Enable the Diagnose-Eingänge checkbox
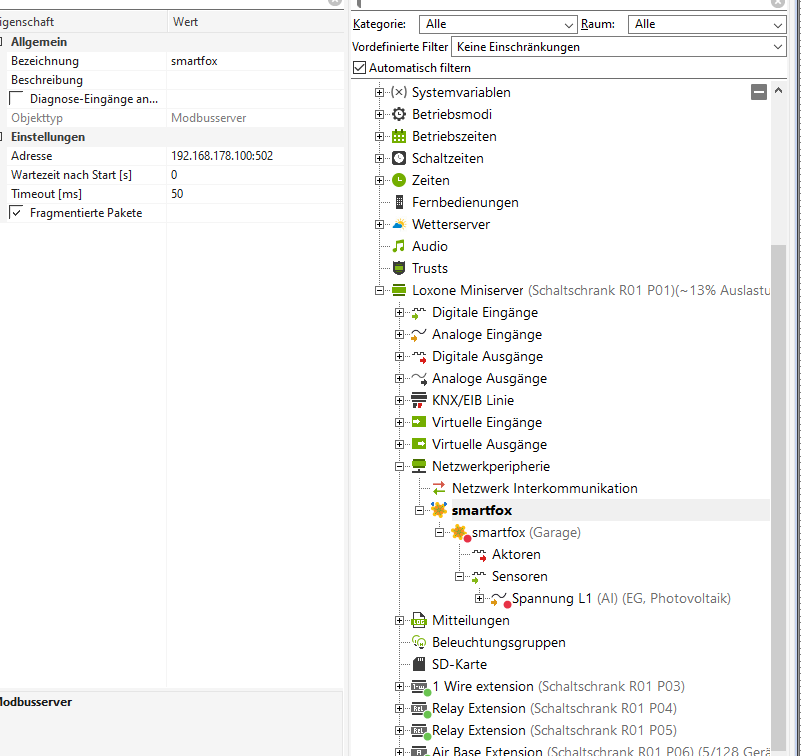This screenshot has height=756, width=801. [16, 98]
